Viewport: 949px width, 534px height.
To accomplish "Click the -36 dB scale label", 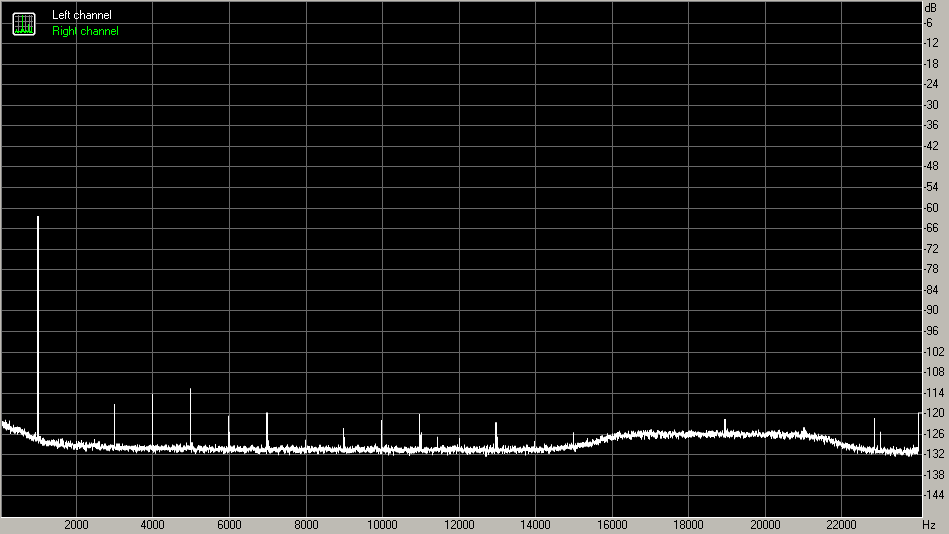I will [931, 126].
